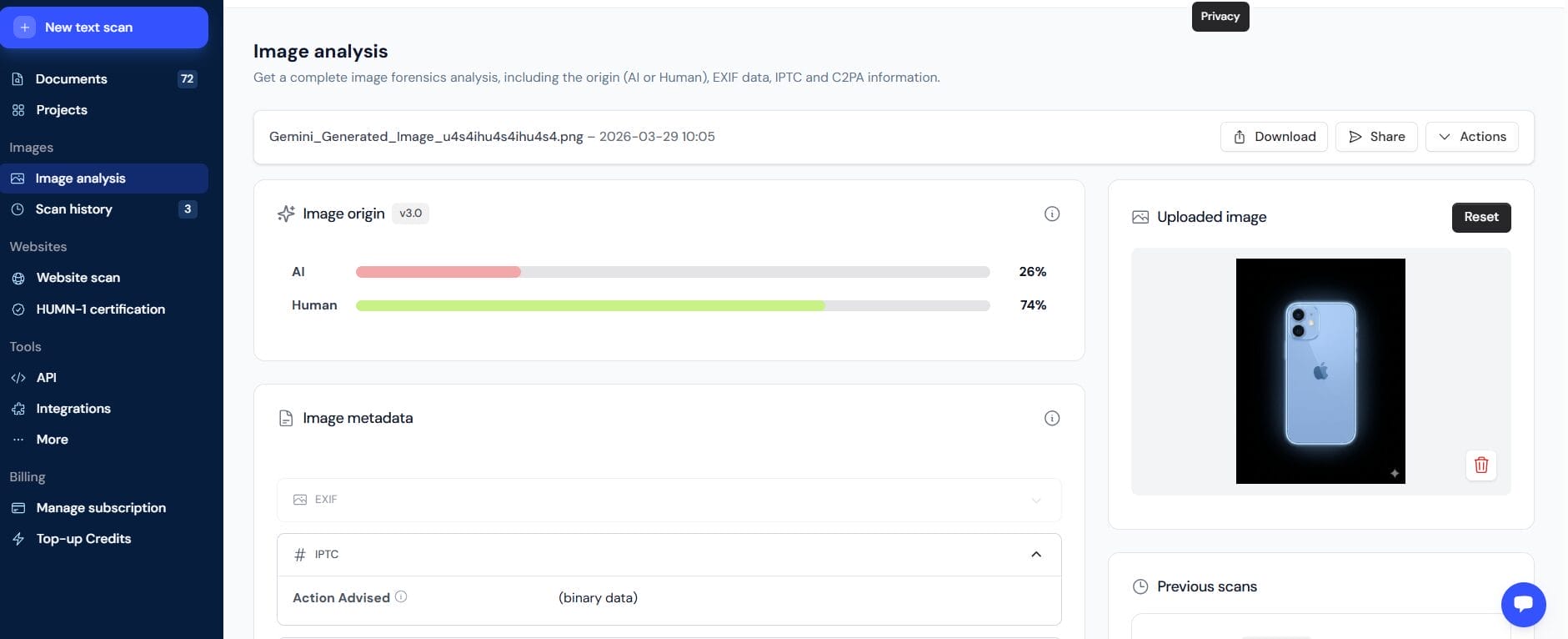The height and width of the screenshot is (639, 1568).
Task: Open the chat support bubble
Action: click(1523, 604)
